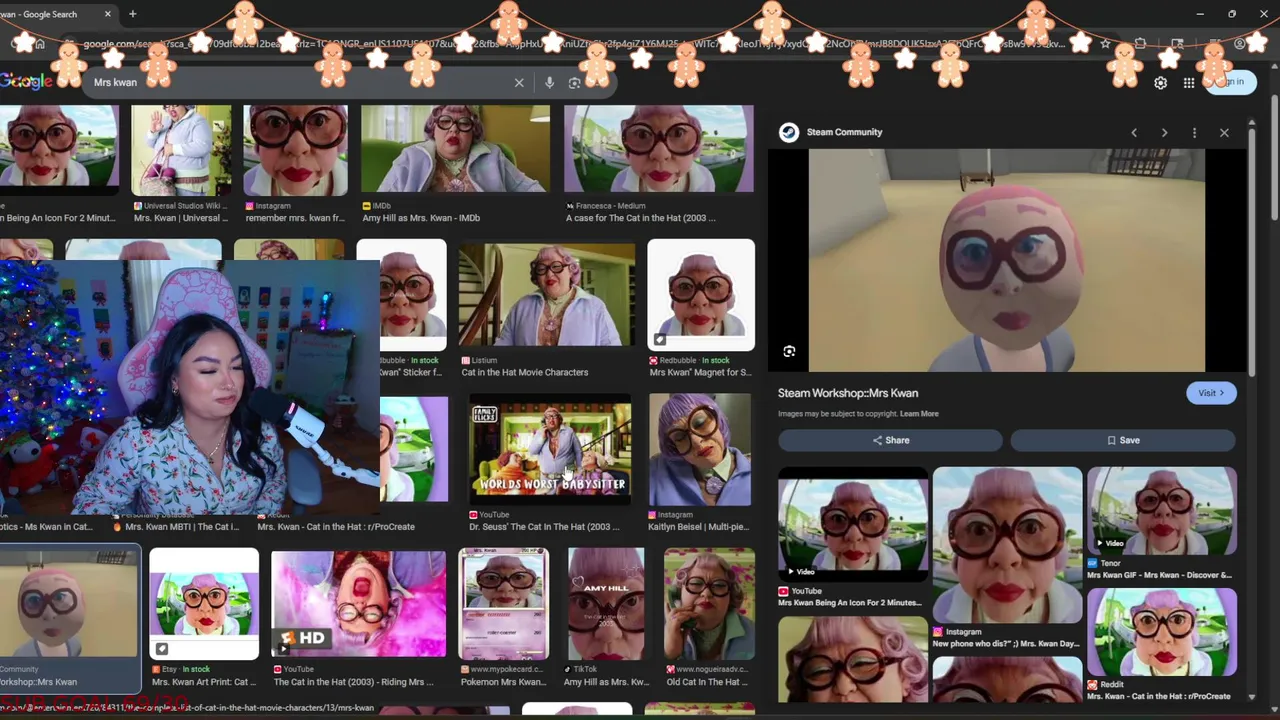
Task: Open the Learn More copyright link
Action: [x=919, y=414]
